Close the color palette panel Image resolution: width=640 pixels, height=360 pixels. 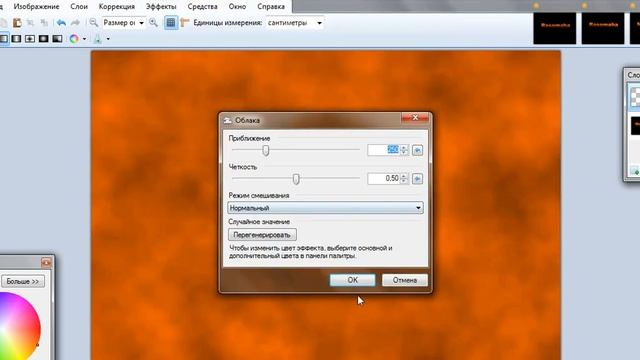tap(46, 262)
